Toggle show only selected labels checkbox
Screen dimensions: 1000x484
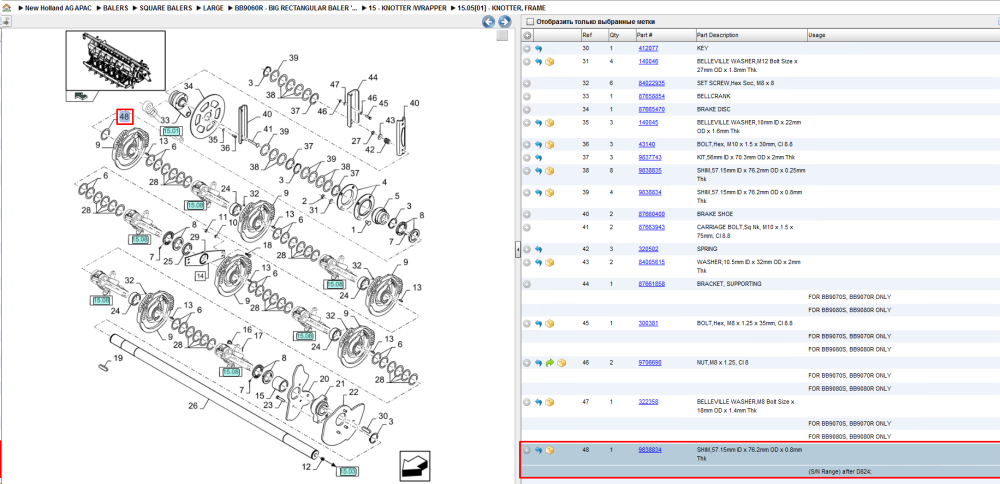pyautogui.click(x=529, y=22)
